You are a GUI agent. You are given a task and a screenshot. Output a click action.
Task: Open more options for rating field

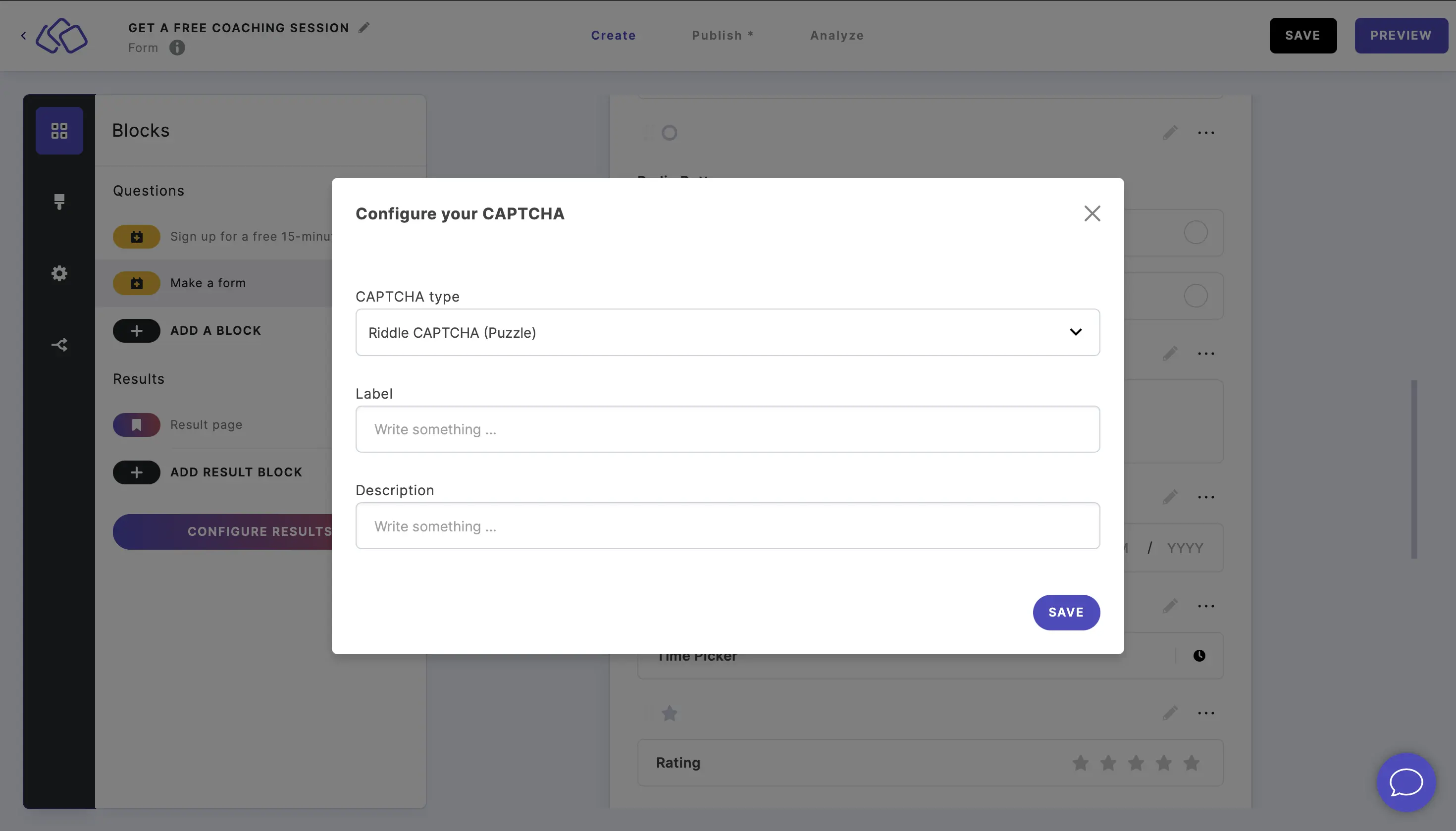click(x=1205, y=713)
